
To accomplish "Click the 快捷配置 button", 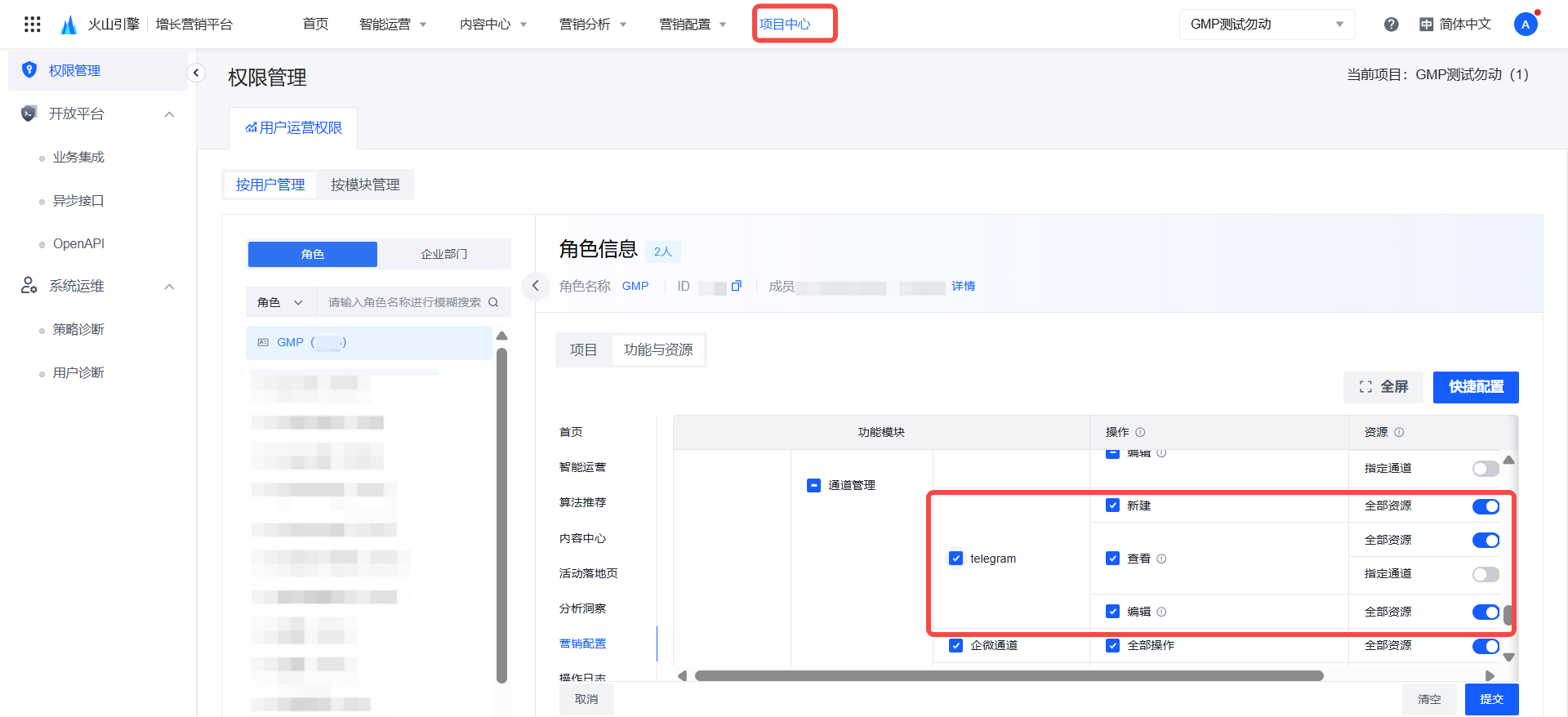I will [1475, 387].
